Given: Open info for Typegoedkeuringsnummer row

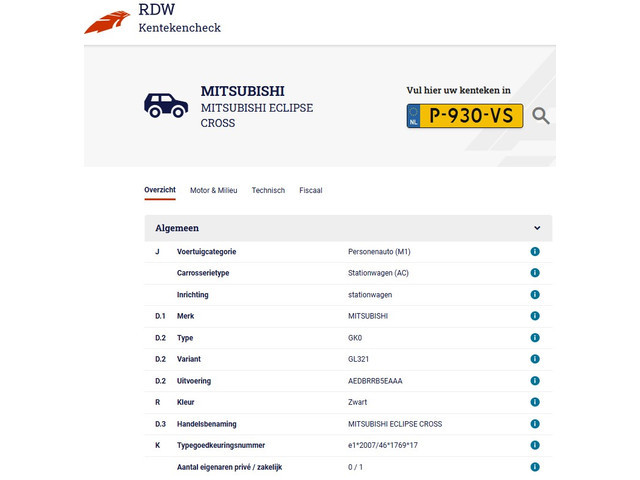Looking at the screenshot, I should [535, 445].
